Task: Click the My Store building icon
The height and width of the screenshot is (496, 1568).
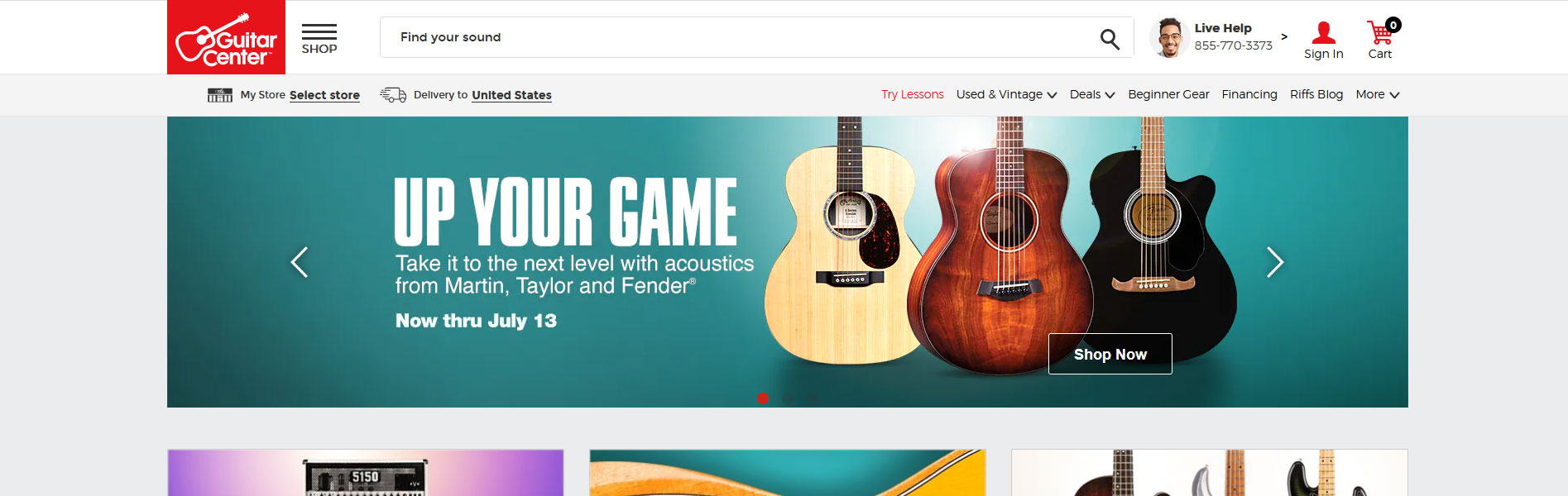Action: 219,95
